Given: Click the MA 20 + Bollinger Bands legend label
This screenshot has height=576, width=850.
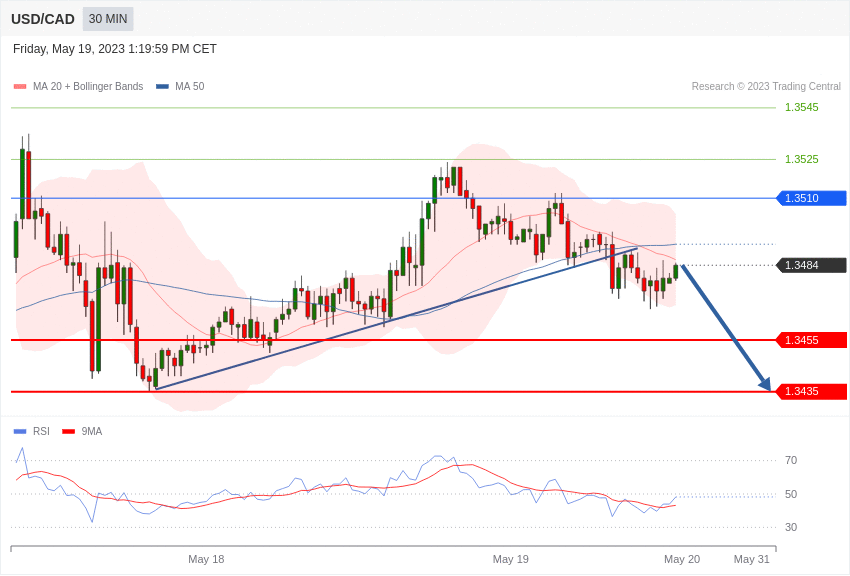Looking at the screenshot, I should 88,86.
